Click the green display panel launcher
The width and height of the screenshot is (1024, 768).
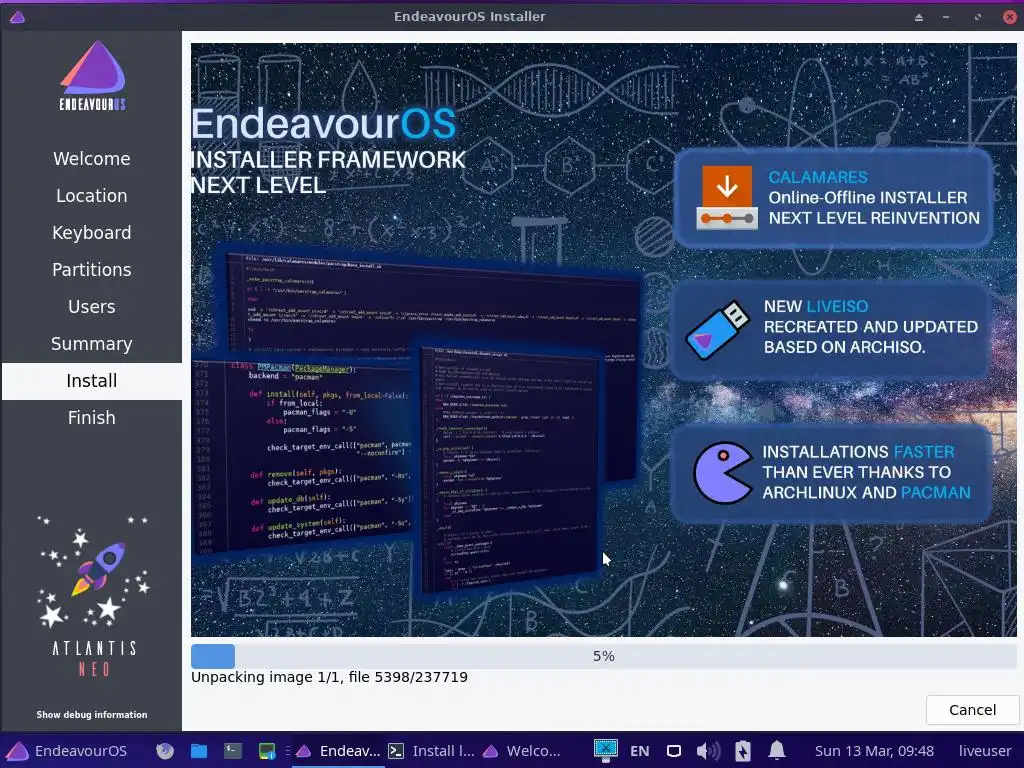point(267,751)
